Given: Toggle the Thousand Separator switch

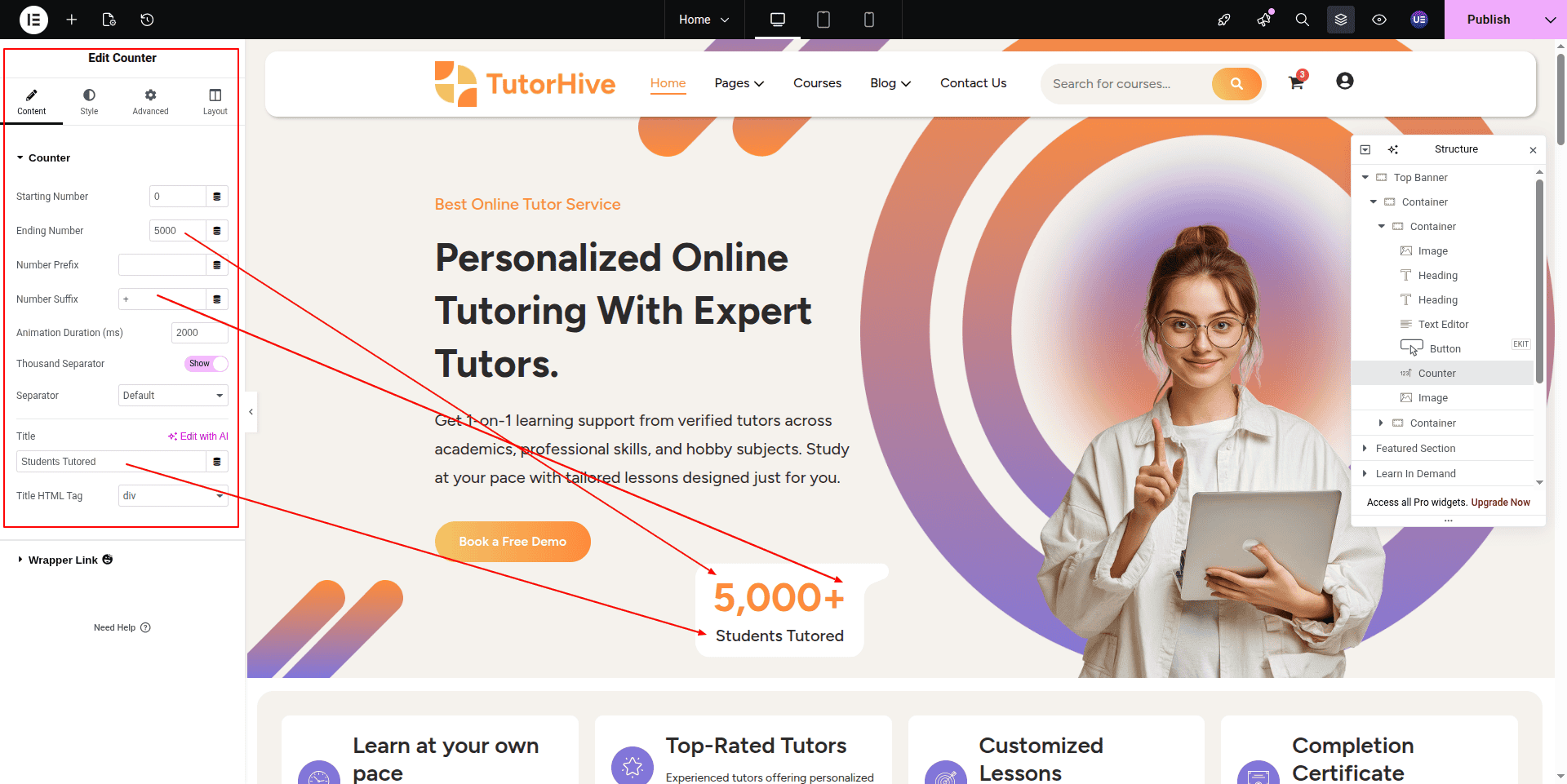Looking at the screenshot, I should click(206, 364).
